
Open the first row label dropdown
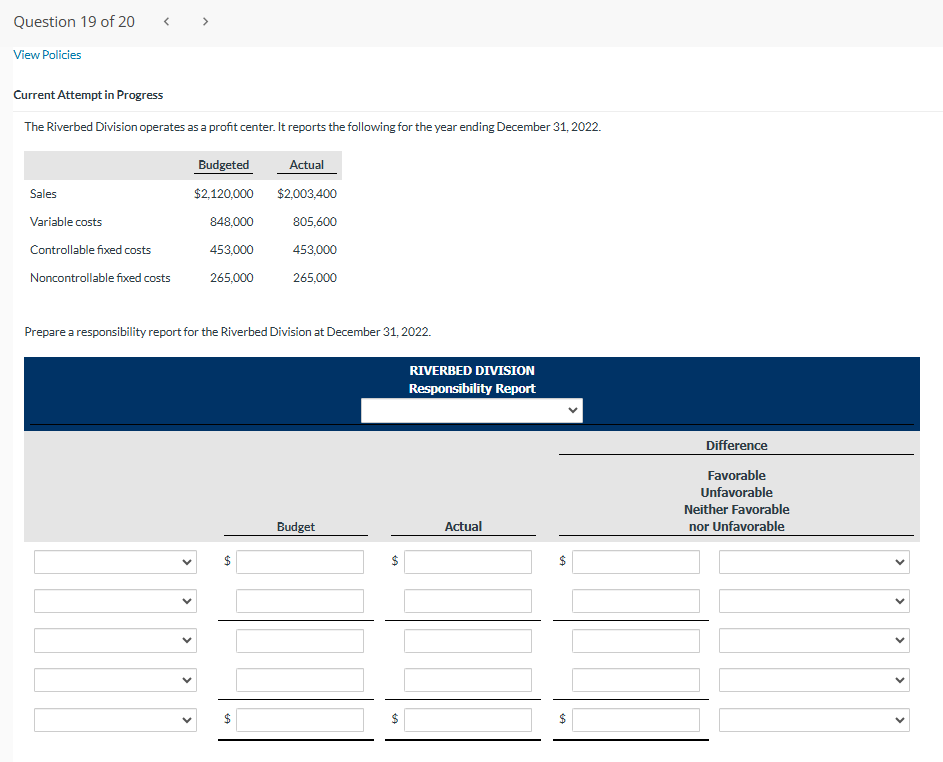[114, 561]
